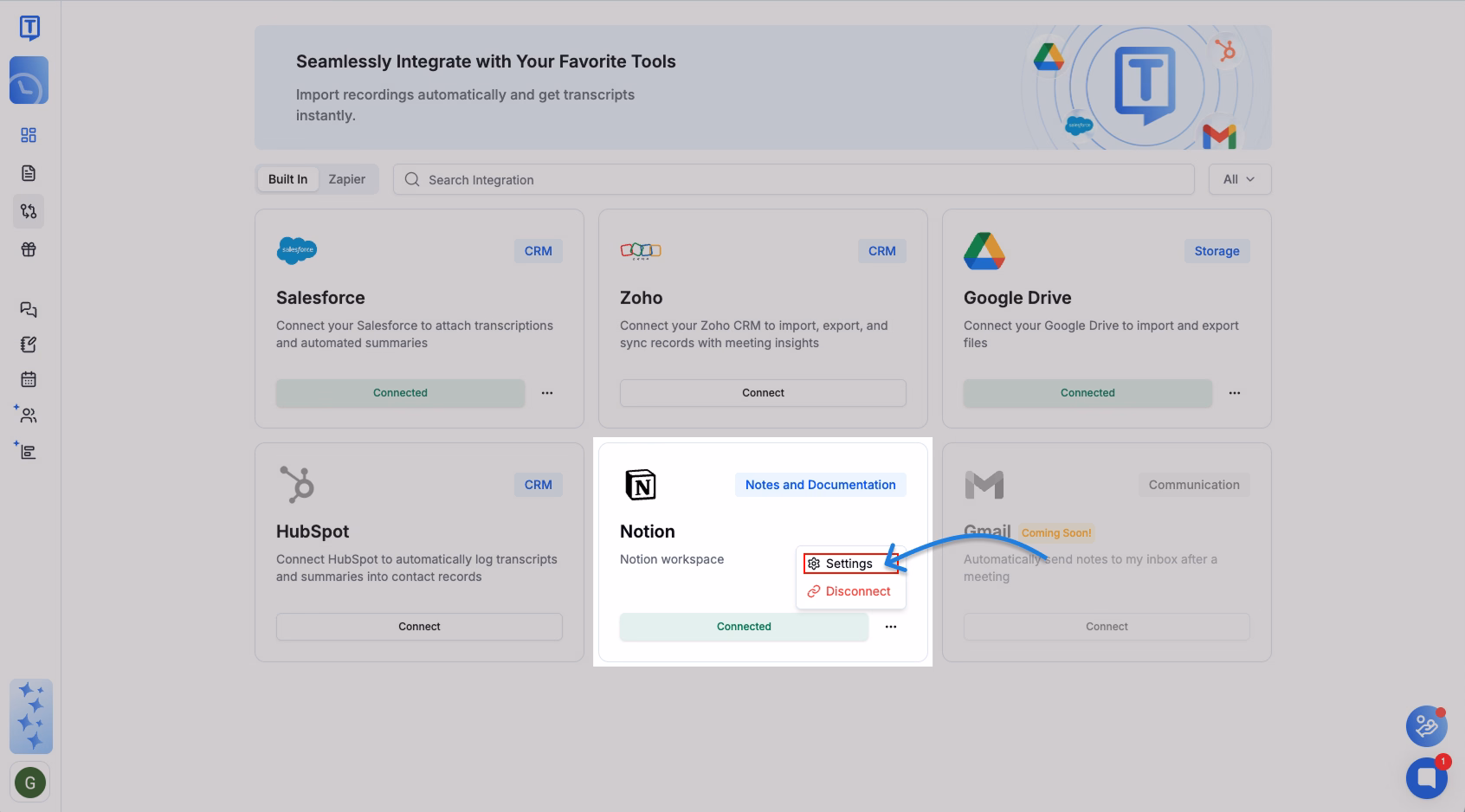Open Google Drive's three-dot options menu

click(1235, 392)
